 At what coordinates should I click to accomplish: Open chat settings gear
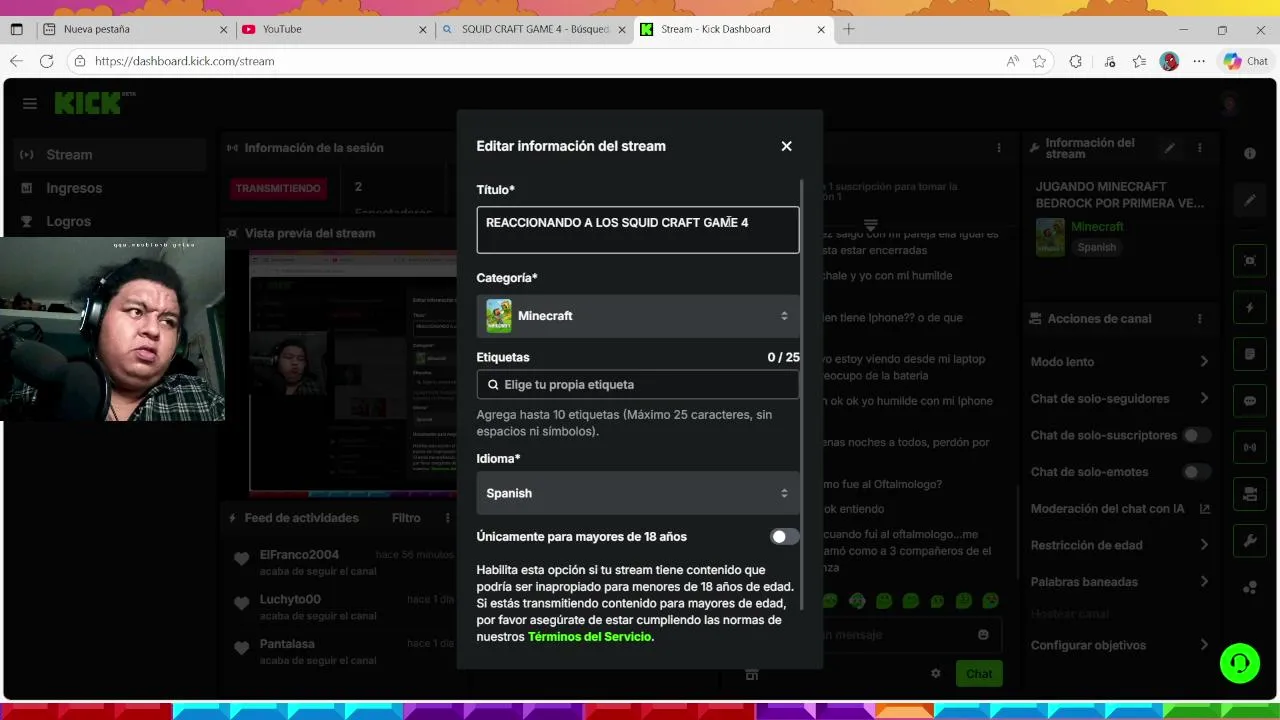(x=936, y=674)
